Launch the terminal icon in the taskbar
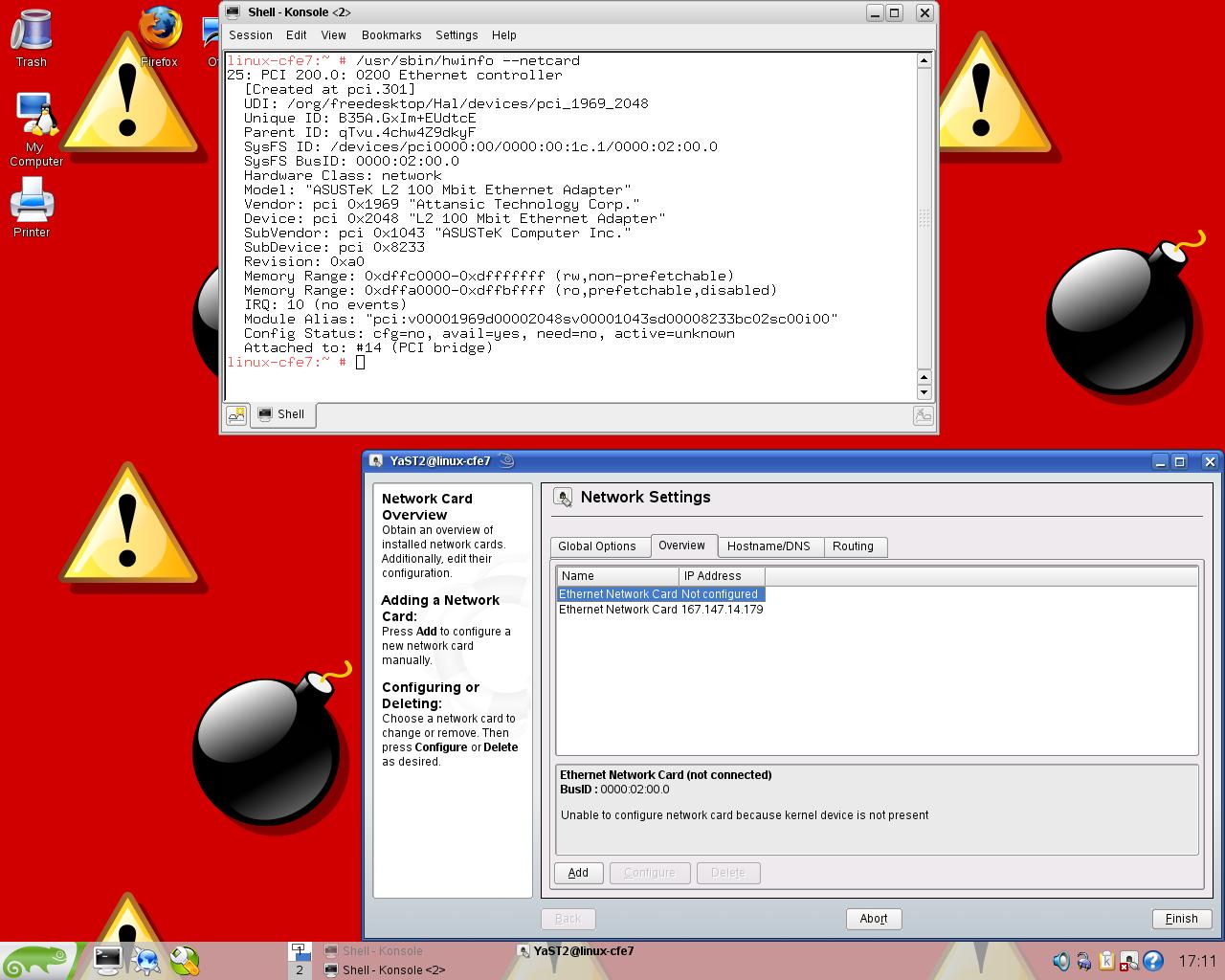This screenshot has width=1225, height=980. [x=107, y=961]
